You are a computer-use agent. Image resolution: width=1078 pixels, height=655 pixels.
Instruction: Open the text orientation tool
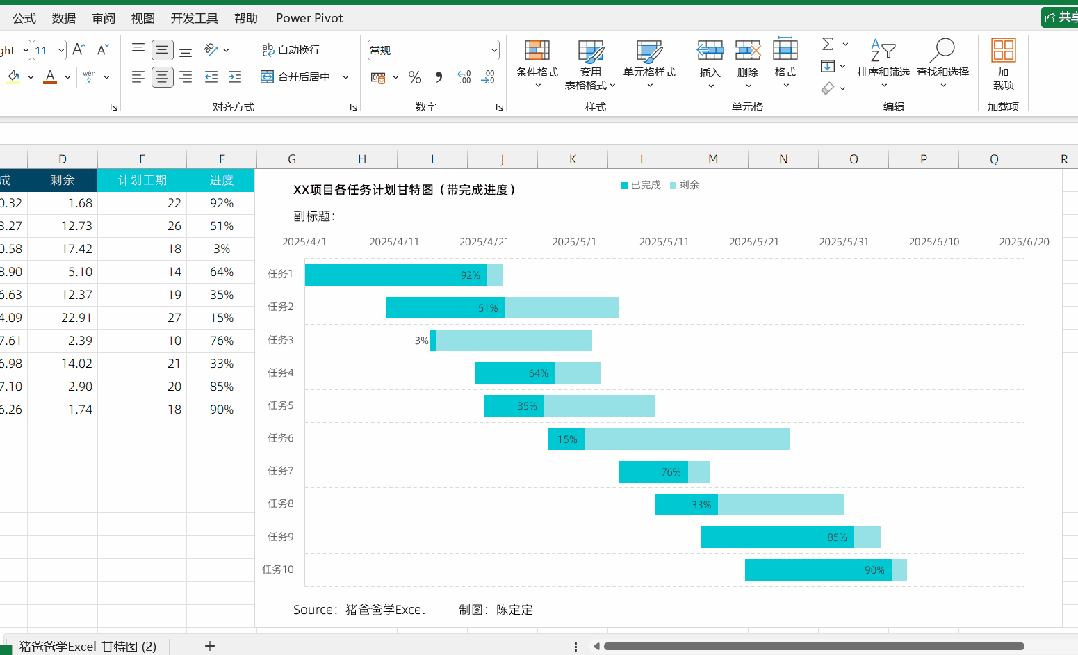pyautogui.click(x=211, y=49)
